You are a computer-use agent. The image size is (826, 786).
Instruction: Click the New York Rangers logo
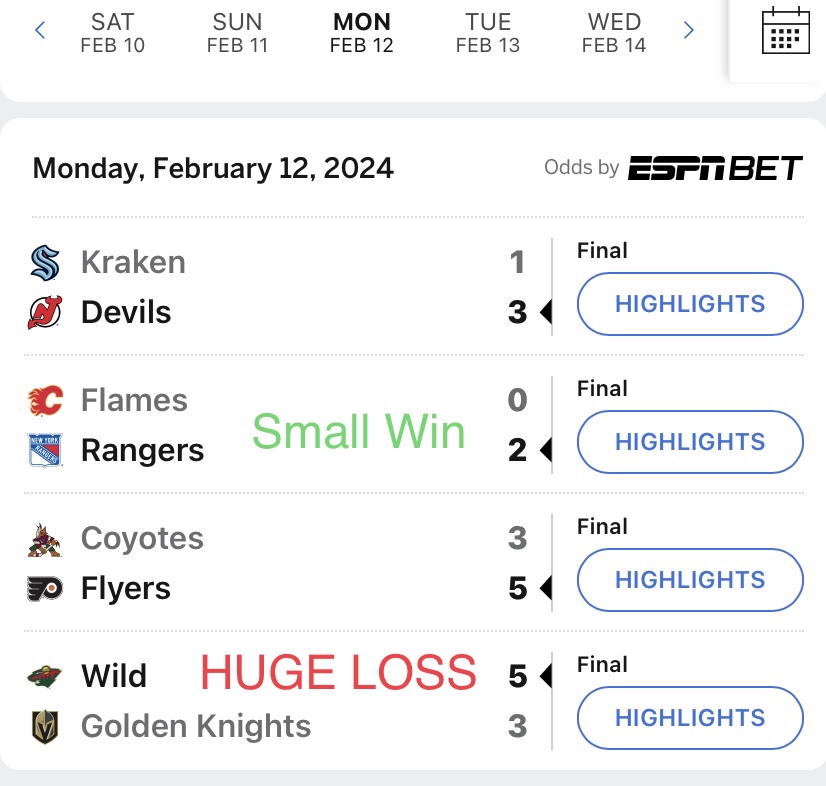(x=45, y=450)
